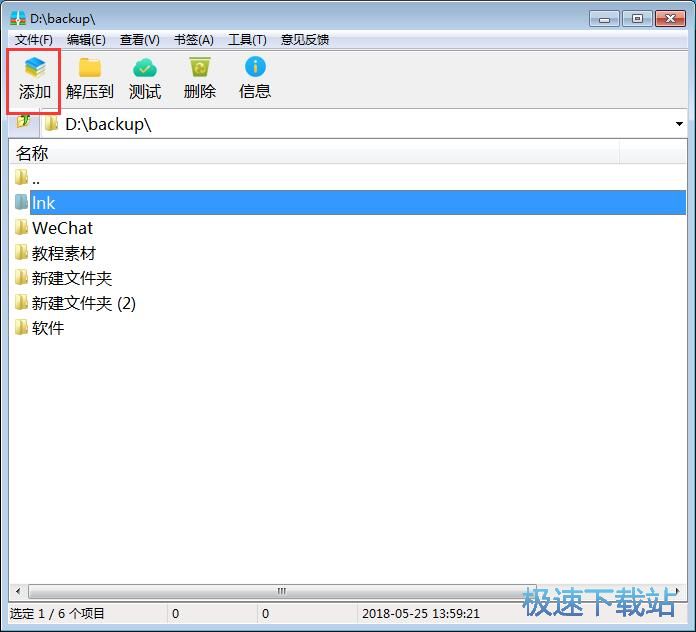Screen dimensions: 696x632
Task: Run the 测试 (Test) archive tool
Action: (145, 67)
